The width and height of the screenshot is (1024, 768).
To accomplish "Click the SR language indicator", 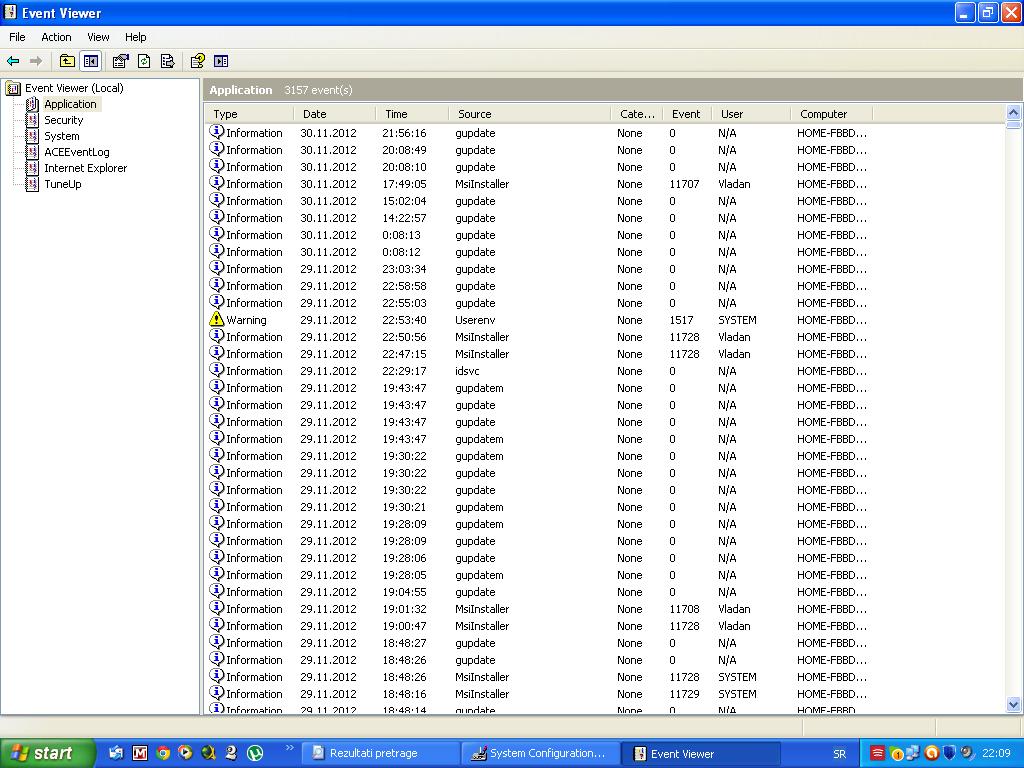I will point(839,754).
